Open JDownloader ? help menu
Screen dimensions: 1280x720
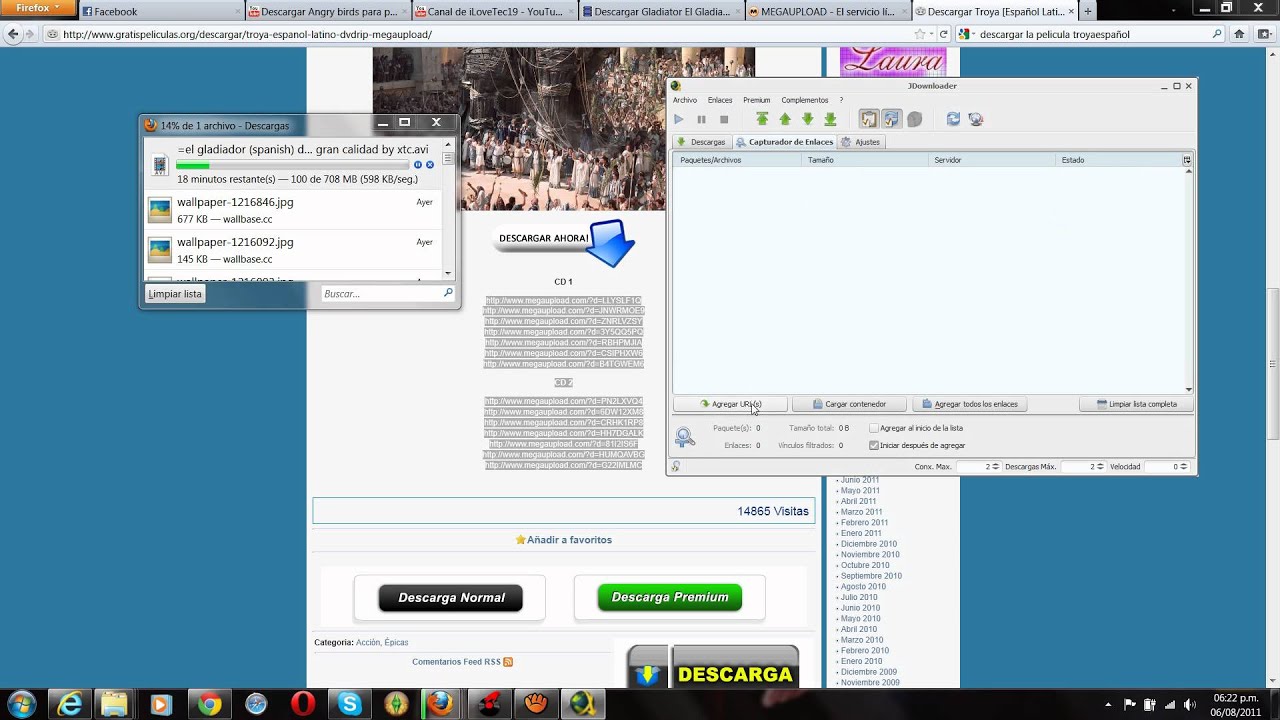pyautogui.click(x=841, y=100)
